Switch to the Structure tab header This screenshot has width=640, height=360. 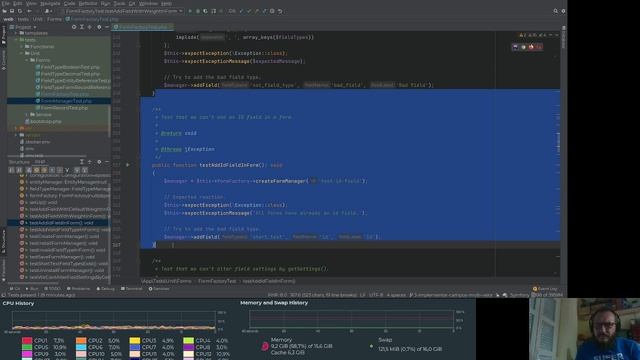(x=19, y=162)
